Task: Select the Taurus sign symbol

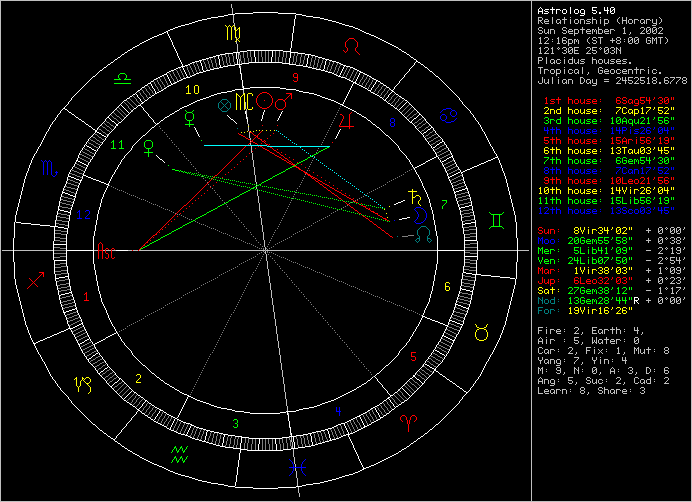Action: click(480, 334)
